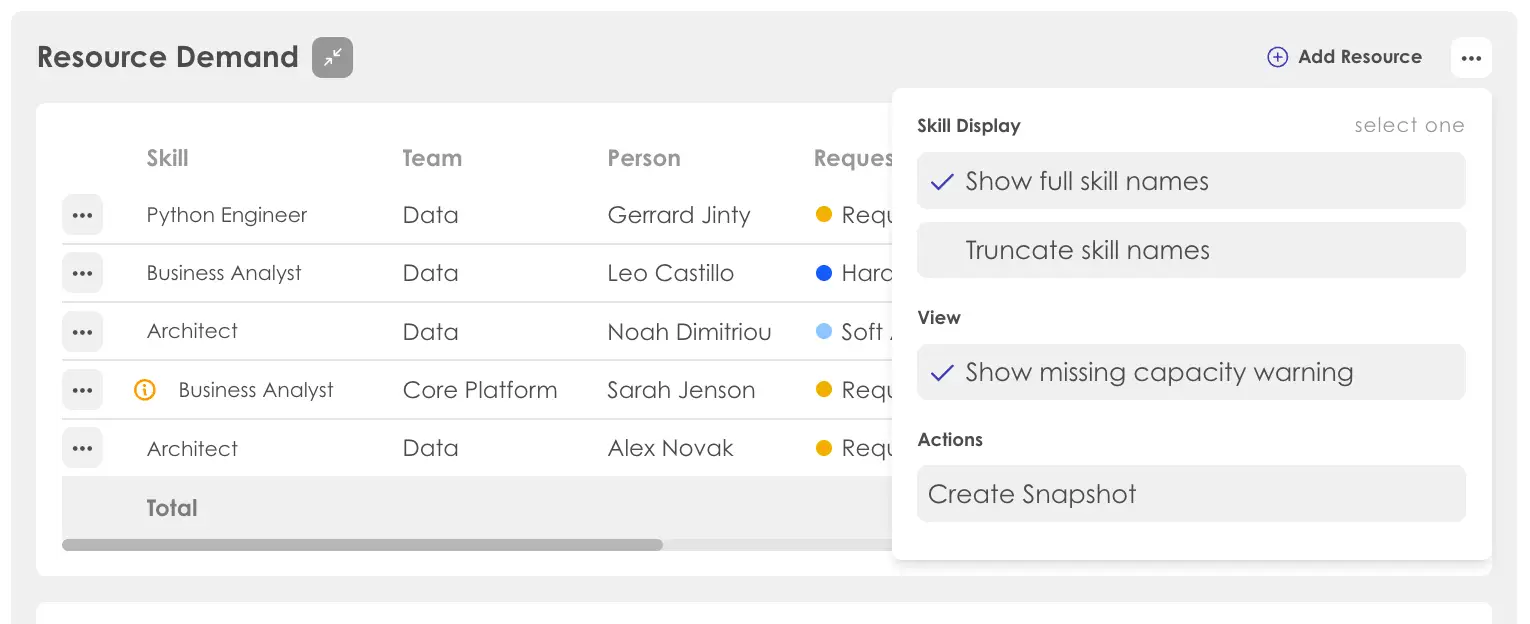1530x624 pixels.
Task: Click the Team column header
Action: (x=432, y=158)
